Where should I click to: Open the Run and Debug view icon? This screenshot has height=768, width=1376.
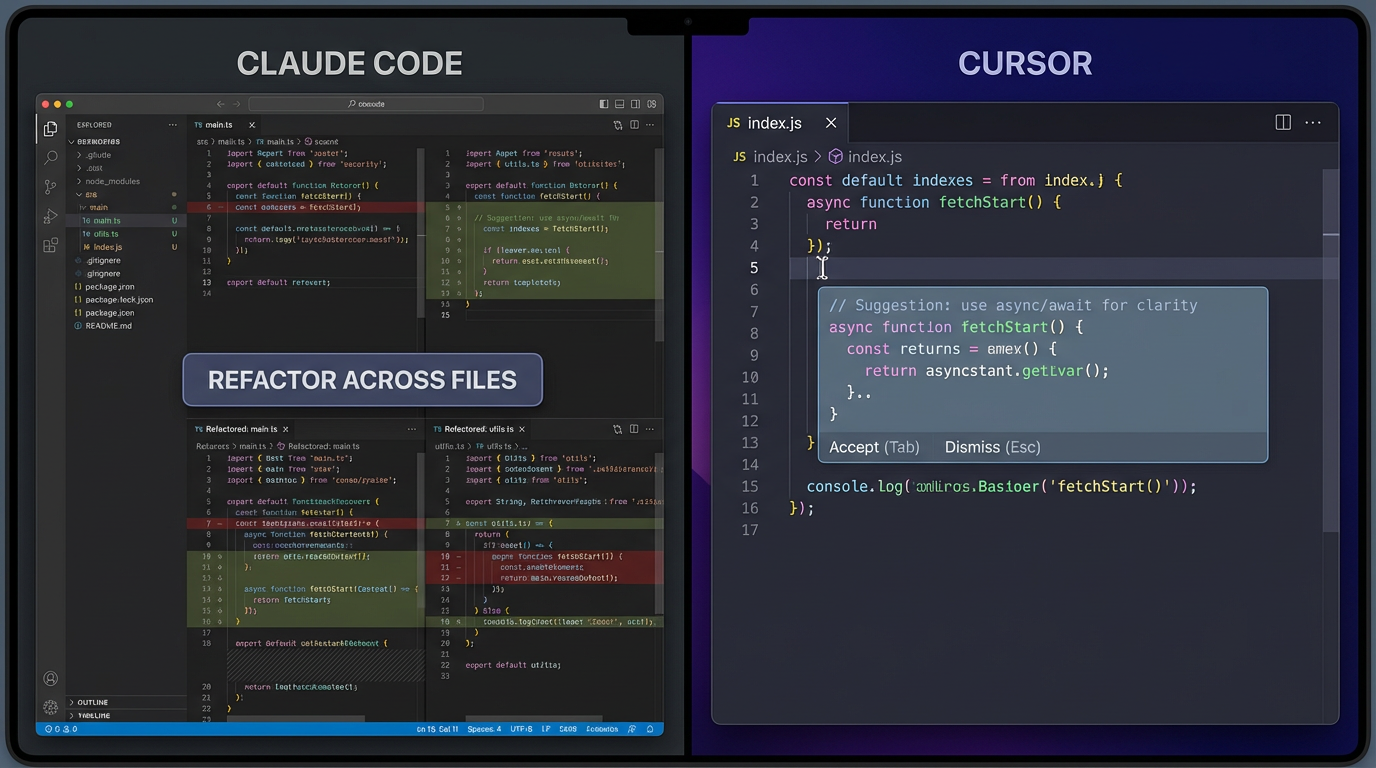[50, 216]
